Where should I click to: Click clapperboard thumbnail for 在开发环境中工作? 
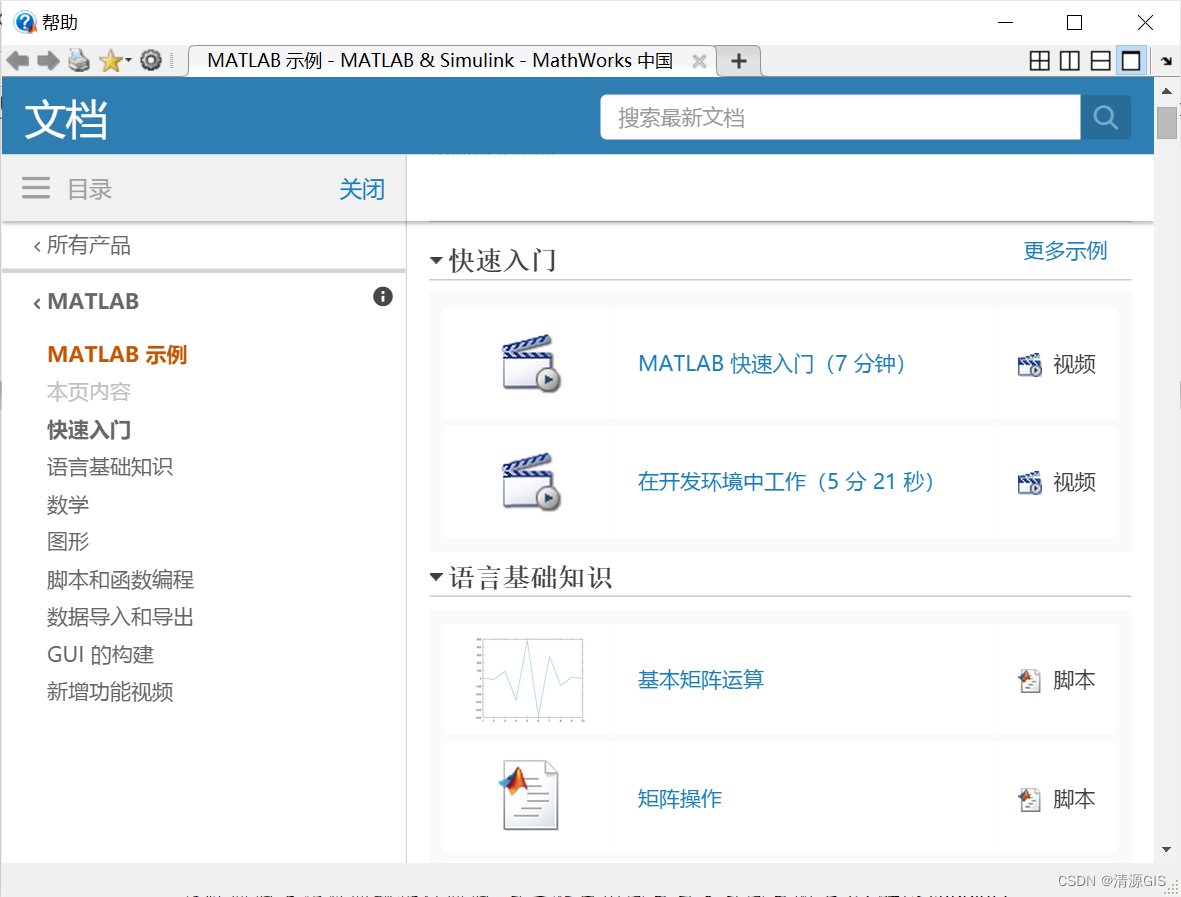pyautogui.click(x=531, y=482)
